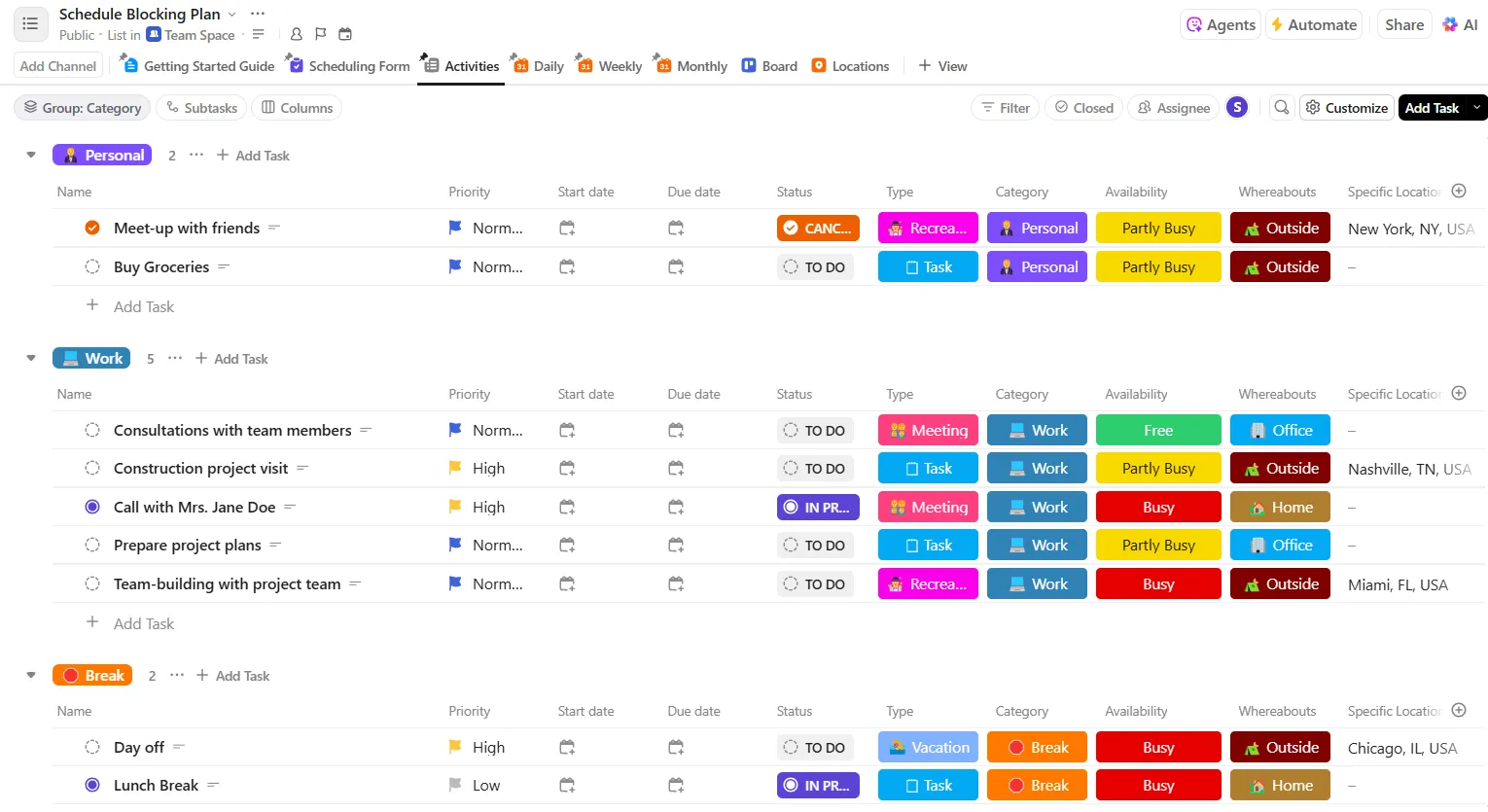Open the Add Task dropdown arrow
The width and height of the screenshot is (1488, 812).
tap(1477, 108)
